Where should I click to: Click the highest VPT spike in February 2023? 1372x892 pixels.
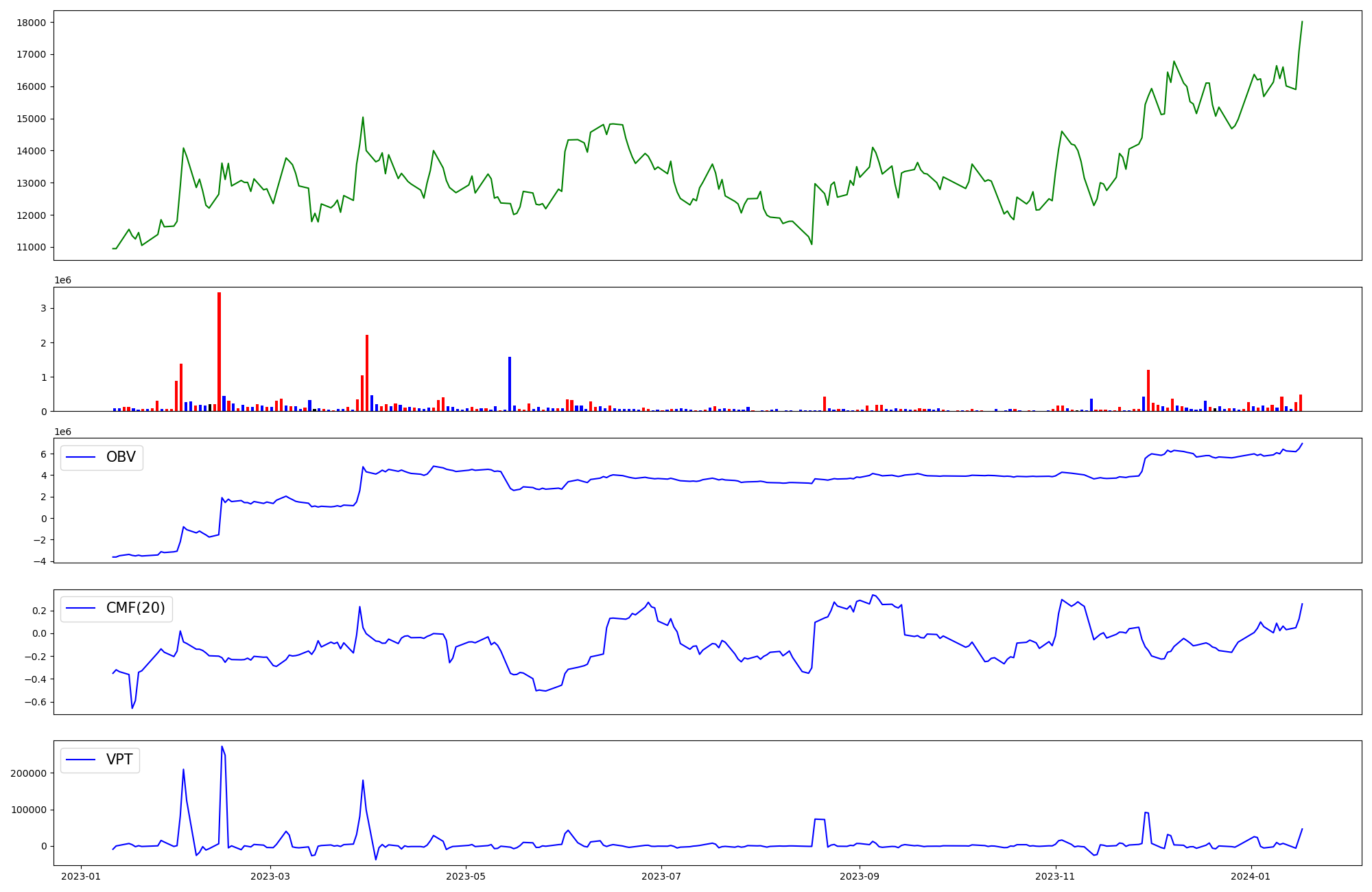click(222, 747)
